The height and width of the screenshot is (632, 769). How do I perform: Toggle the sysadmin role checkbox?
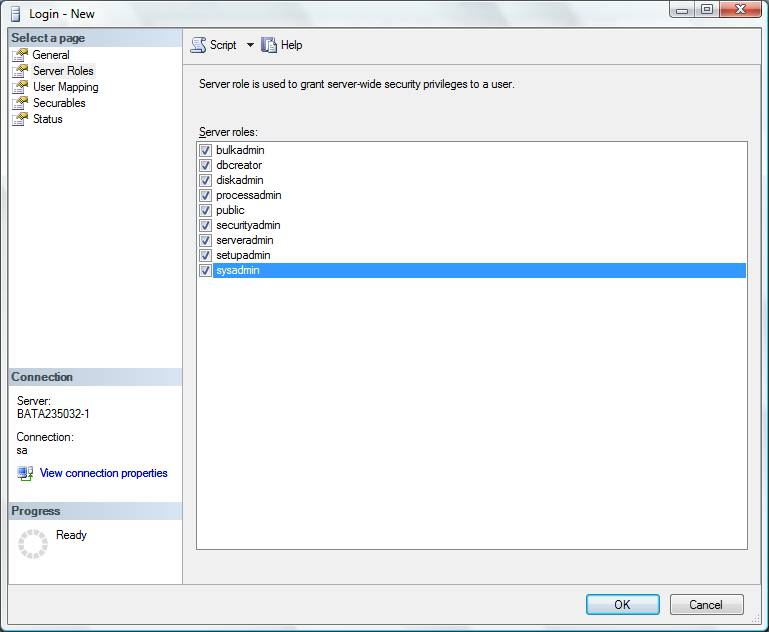pyautogui.click(x=206, y=271)
